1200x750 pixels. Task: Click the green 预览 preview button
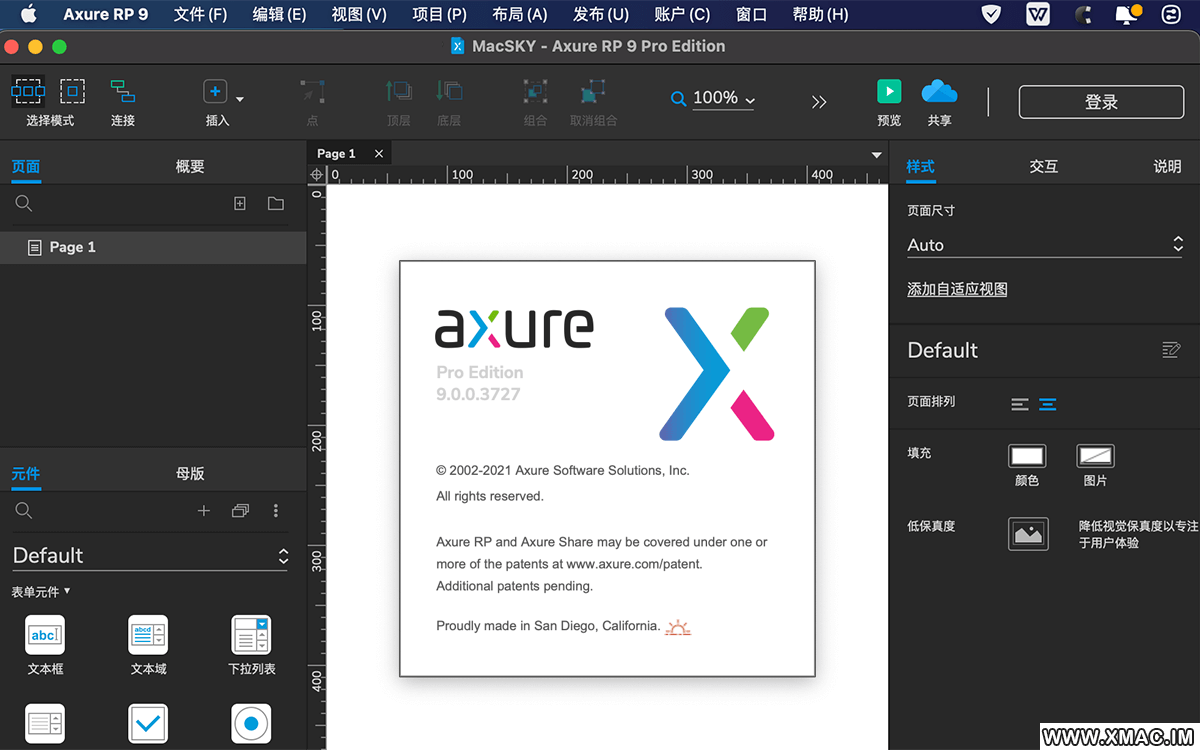pyautogui.click(x=889, y=91)
